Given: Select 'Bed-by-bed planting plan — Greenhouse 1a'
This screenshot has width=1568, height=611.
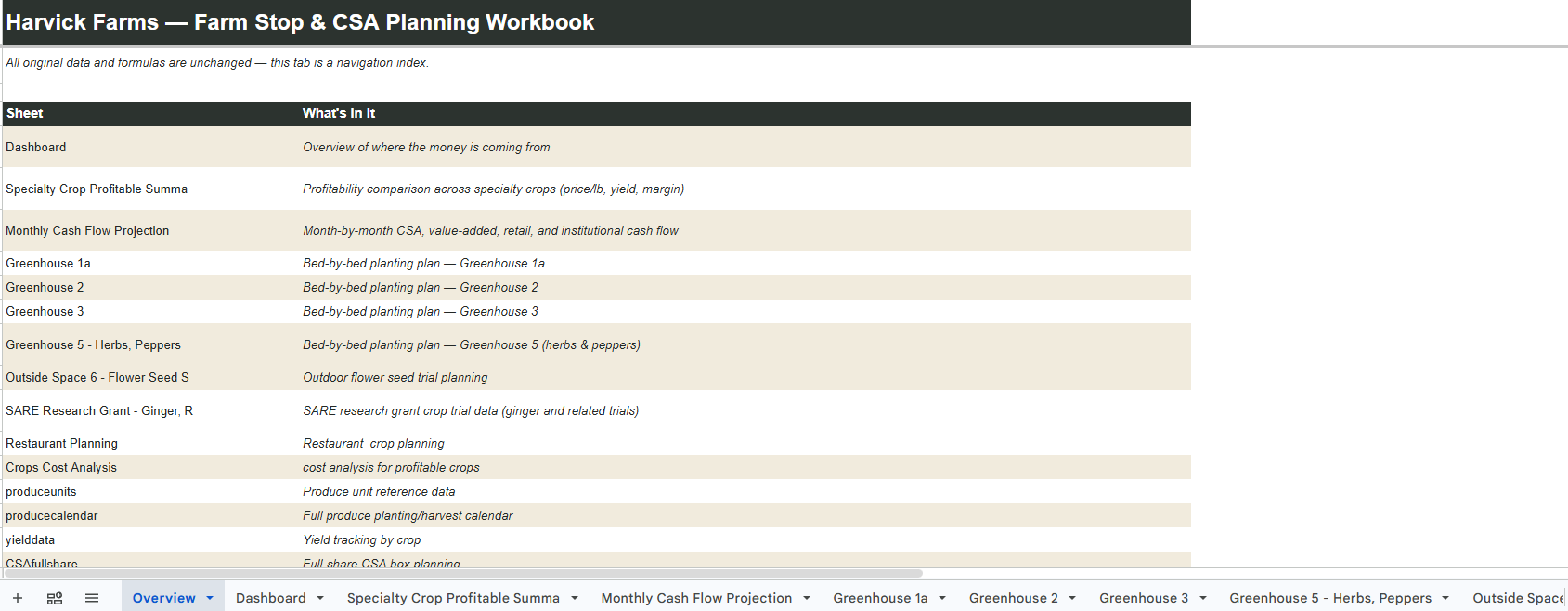Looking at the screenshot, I should [745, 264].
